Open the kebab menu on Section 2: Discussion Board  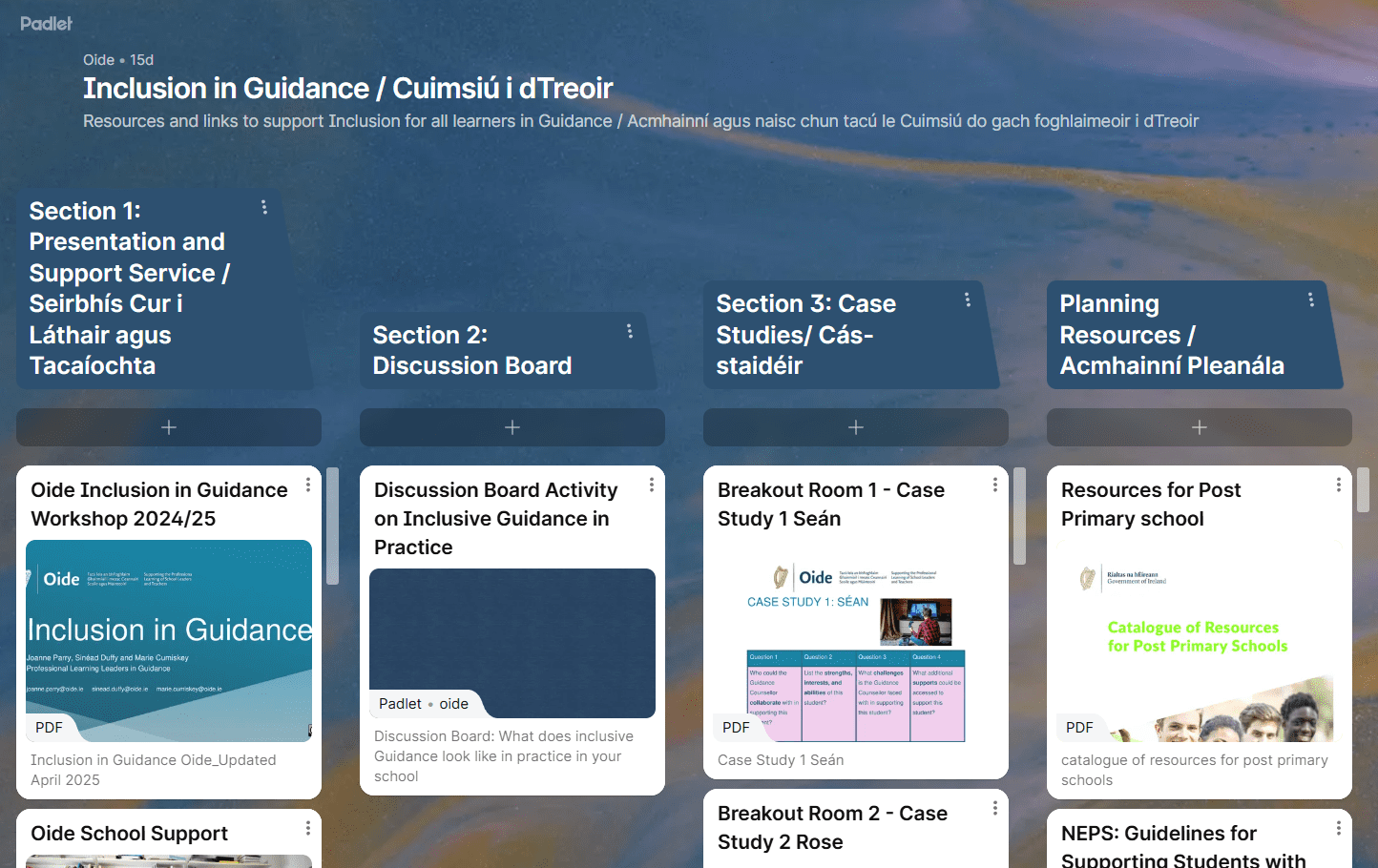pyautogui.click(x=630, y=331)
